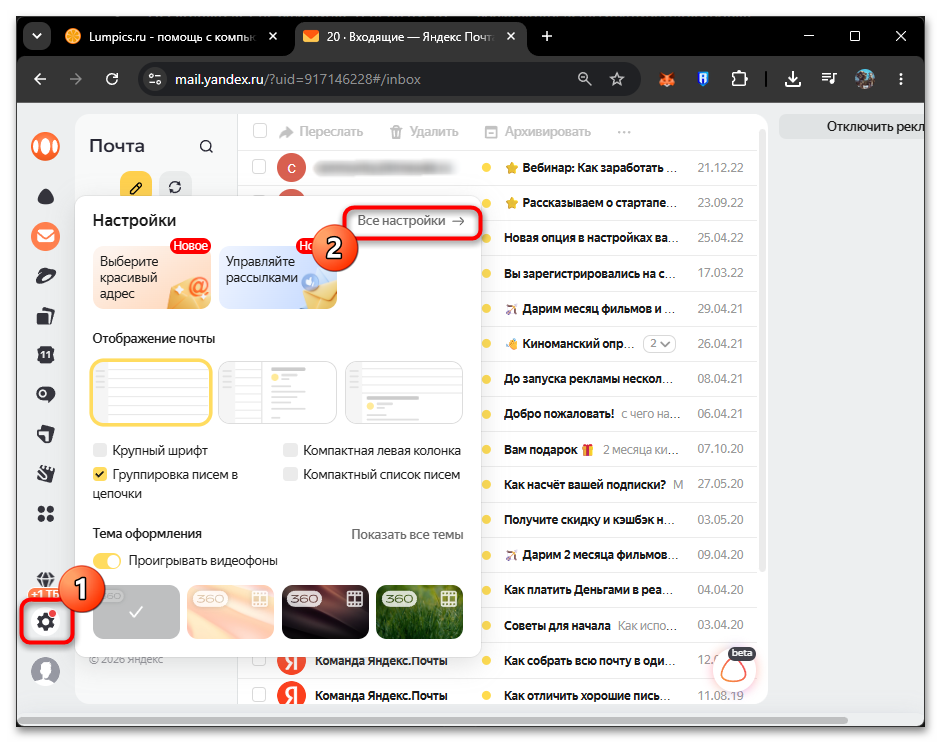Click the settings gear icon in sidebar
The height and width of the screenshot is (743, 941).
(46, 622)
